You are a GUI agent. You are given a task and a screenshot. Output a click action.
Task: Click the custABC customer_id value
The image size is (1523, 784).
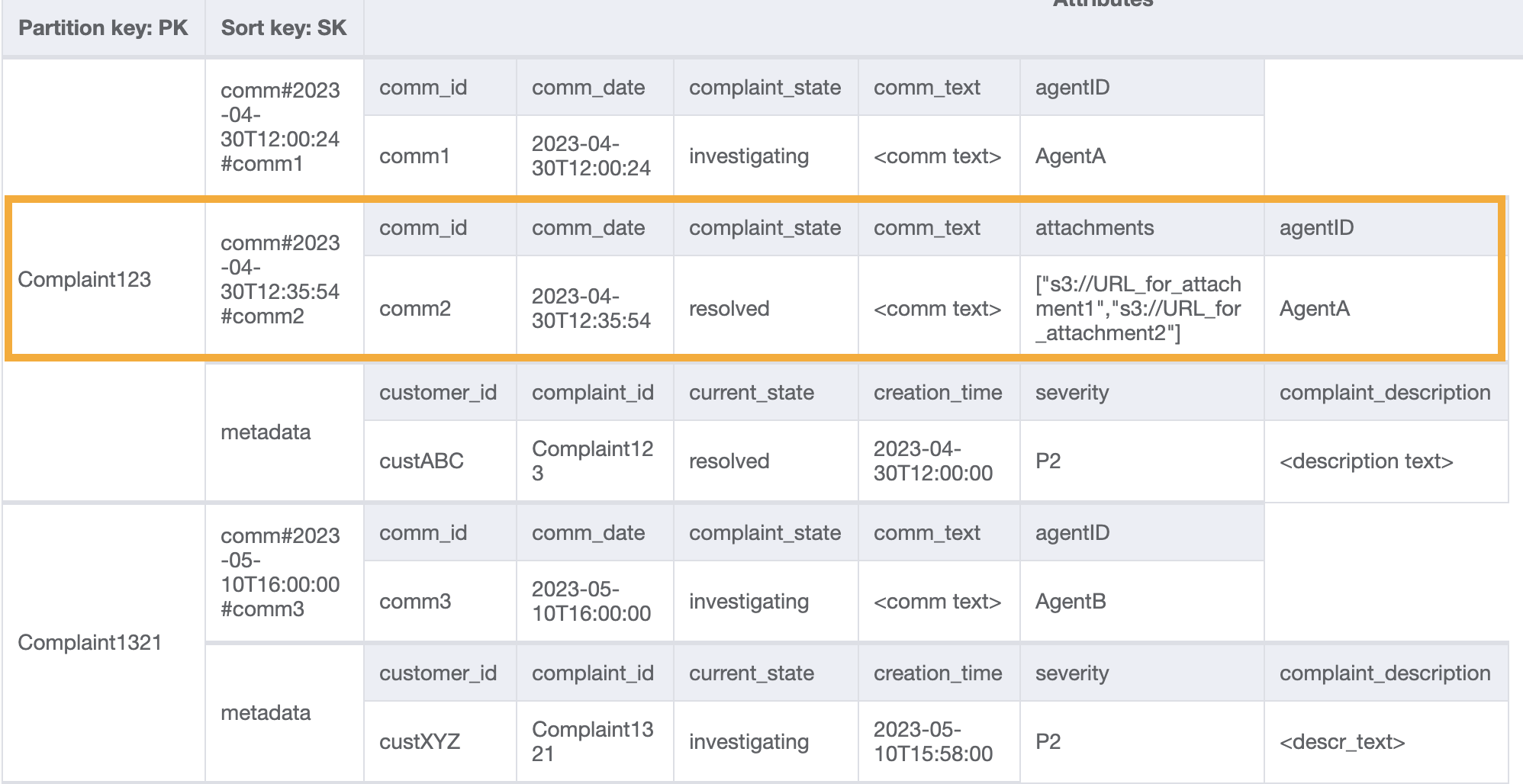pyautogui.click(x=421, y=461)
